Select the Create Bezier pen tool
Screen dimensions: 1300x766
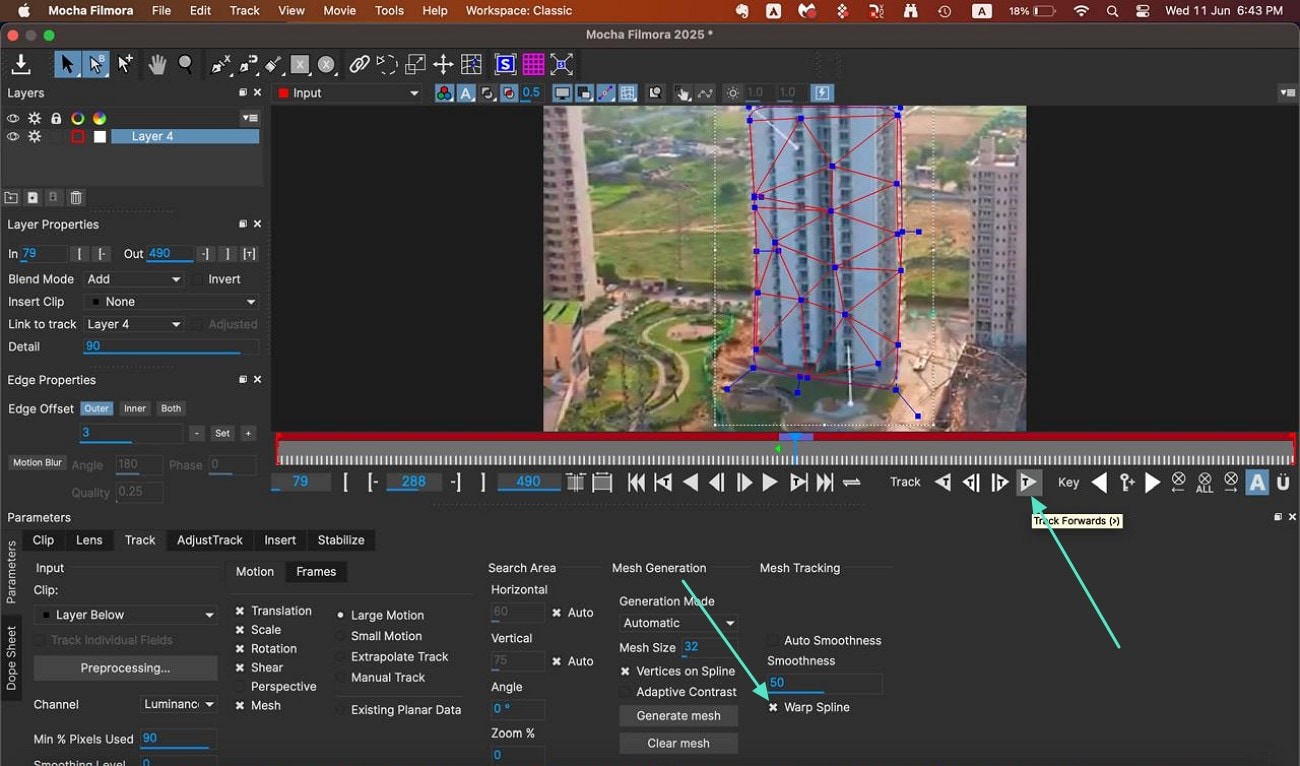pyautogui.click(x=248, y=65)
